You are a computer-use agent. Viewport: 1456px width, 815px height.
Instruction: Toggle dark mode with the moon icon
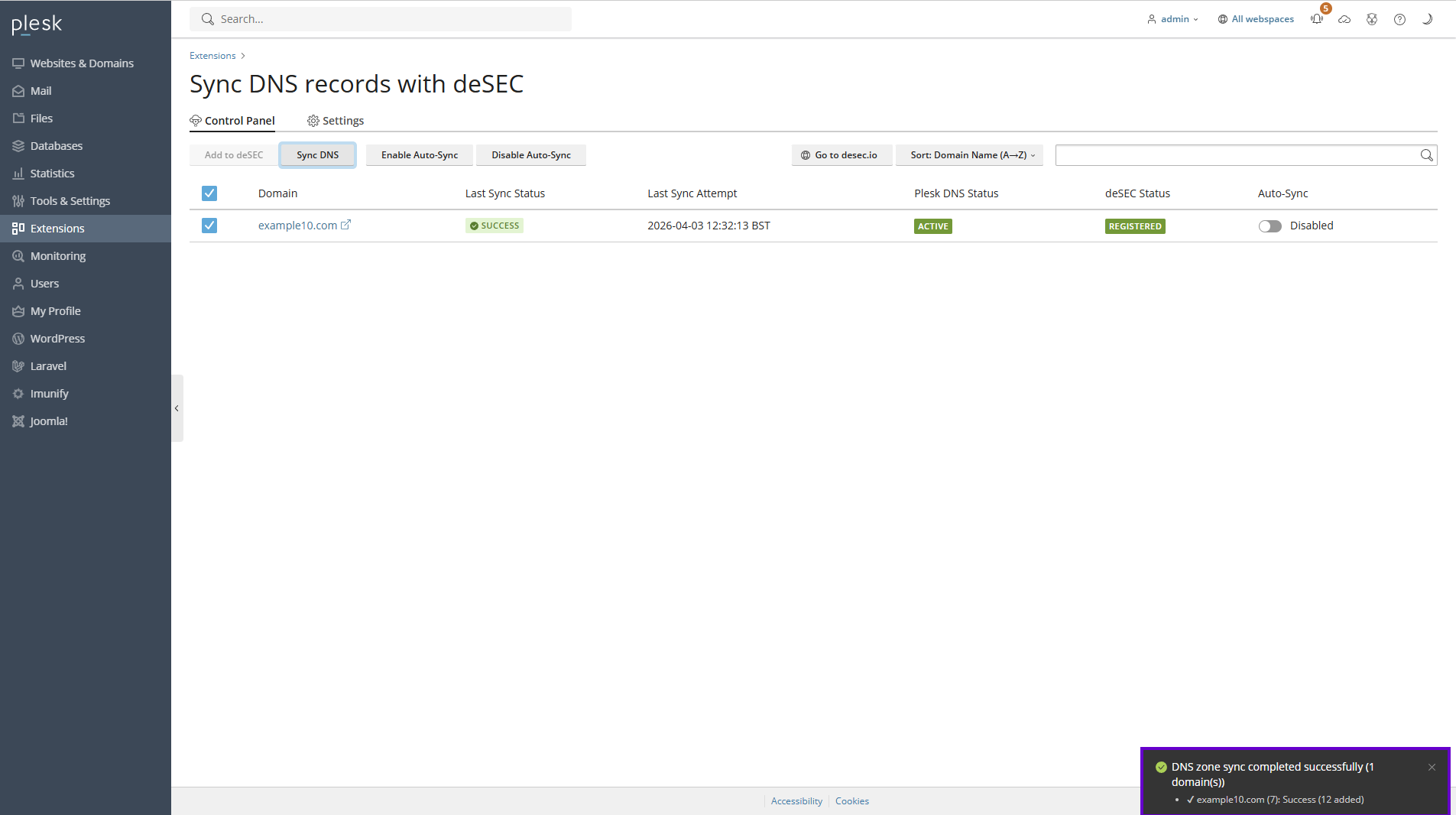pos(1426,19)
